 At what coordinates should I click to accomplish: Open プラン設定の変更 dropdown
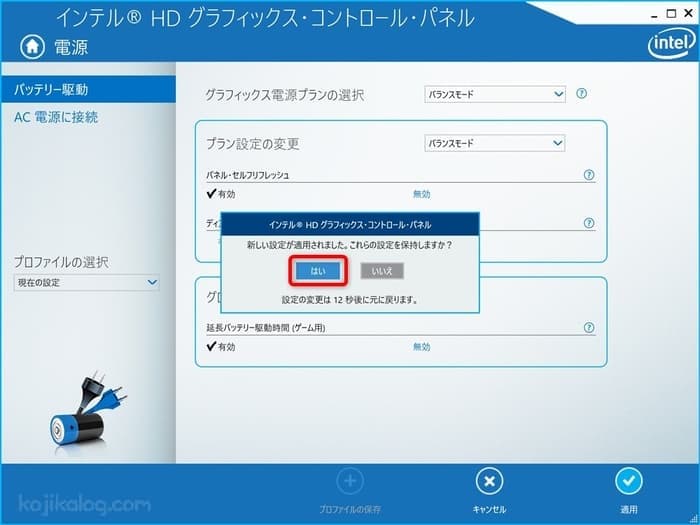pyautogui.click(x=495, y=143)
